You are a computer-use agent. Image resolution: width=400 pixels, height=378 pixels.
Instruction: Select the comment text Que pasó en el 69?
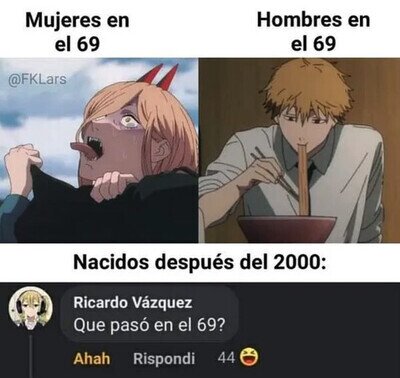pyautogui.click(x=148, y=325)
